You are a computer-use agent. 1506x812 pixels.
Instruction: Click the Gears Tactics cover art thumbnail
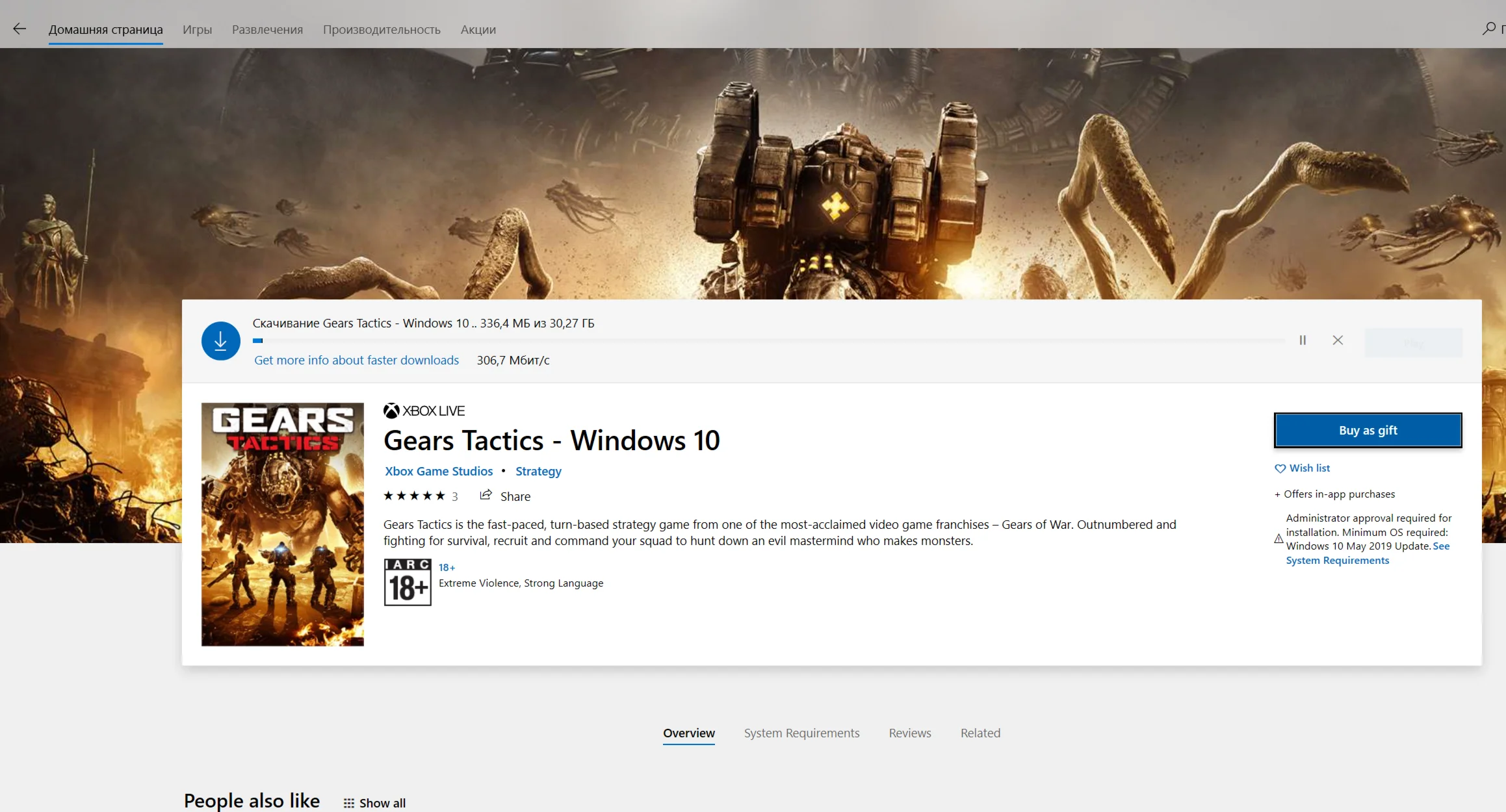point(283,524)
